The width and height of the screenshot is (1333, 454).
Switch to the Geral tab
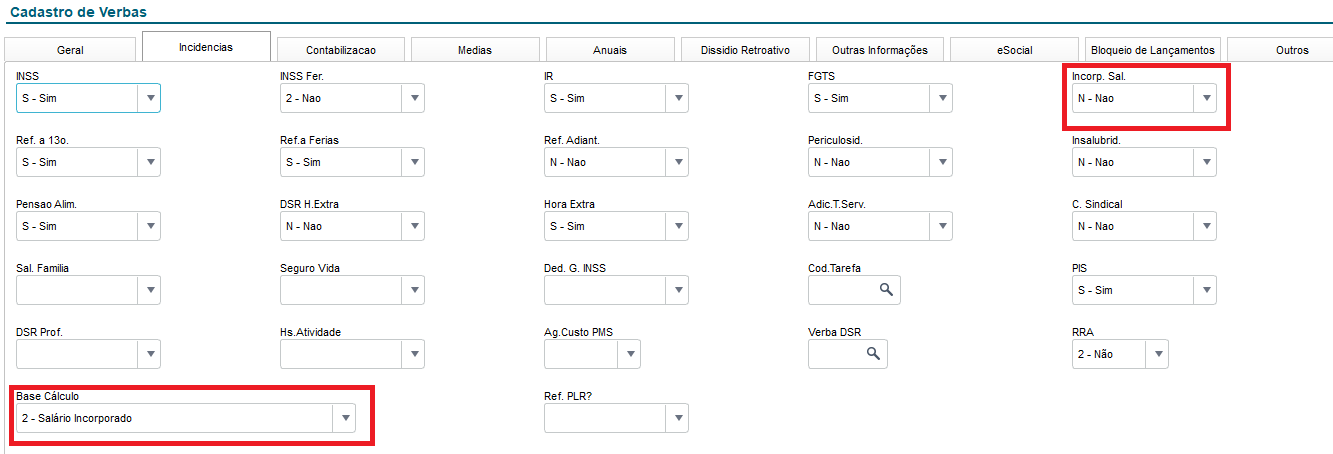pyautogui.click(x=70, y=50)
